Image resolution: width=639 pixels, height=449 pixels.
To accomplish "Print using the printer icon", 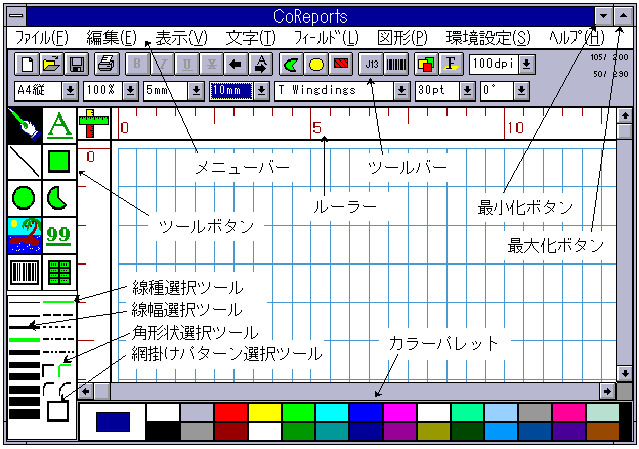I will [x=107, y=64].
